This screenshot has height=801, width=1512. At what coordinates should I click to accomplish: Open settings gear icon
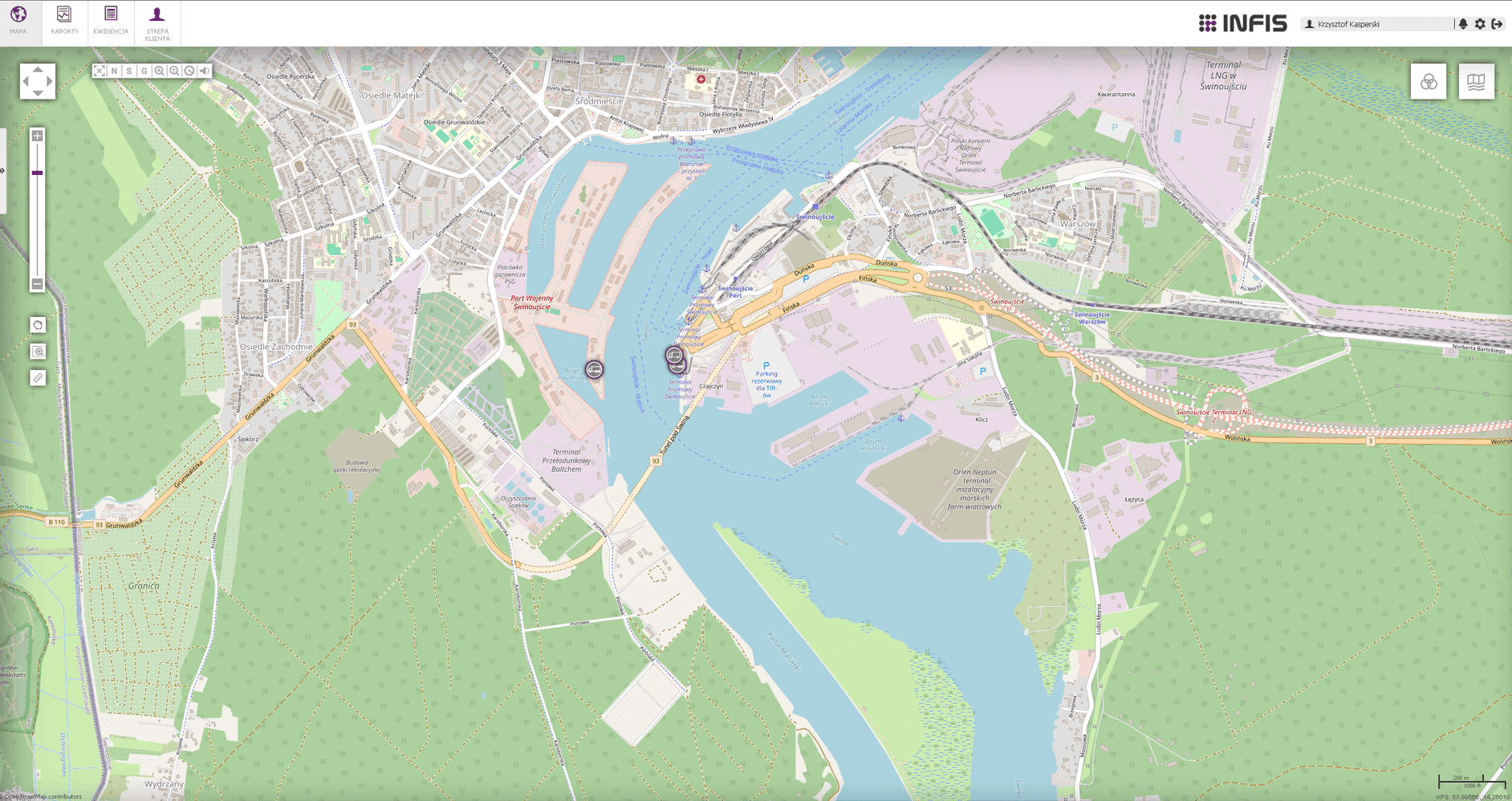tap(1480, 24)
